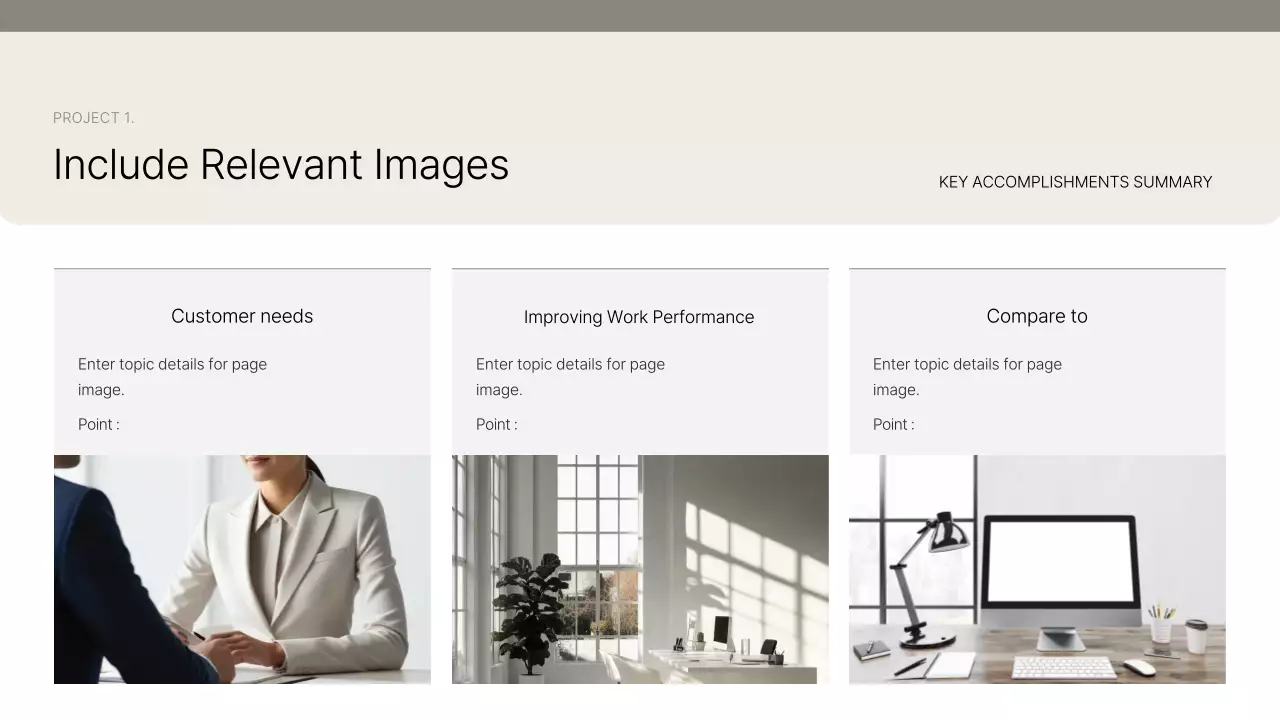Select the KEY ACCOMPLISHMENTS SUMMARY text

click(x=1074, y=181)
